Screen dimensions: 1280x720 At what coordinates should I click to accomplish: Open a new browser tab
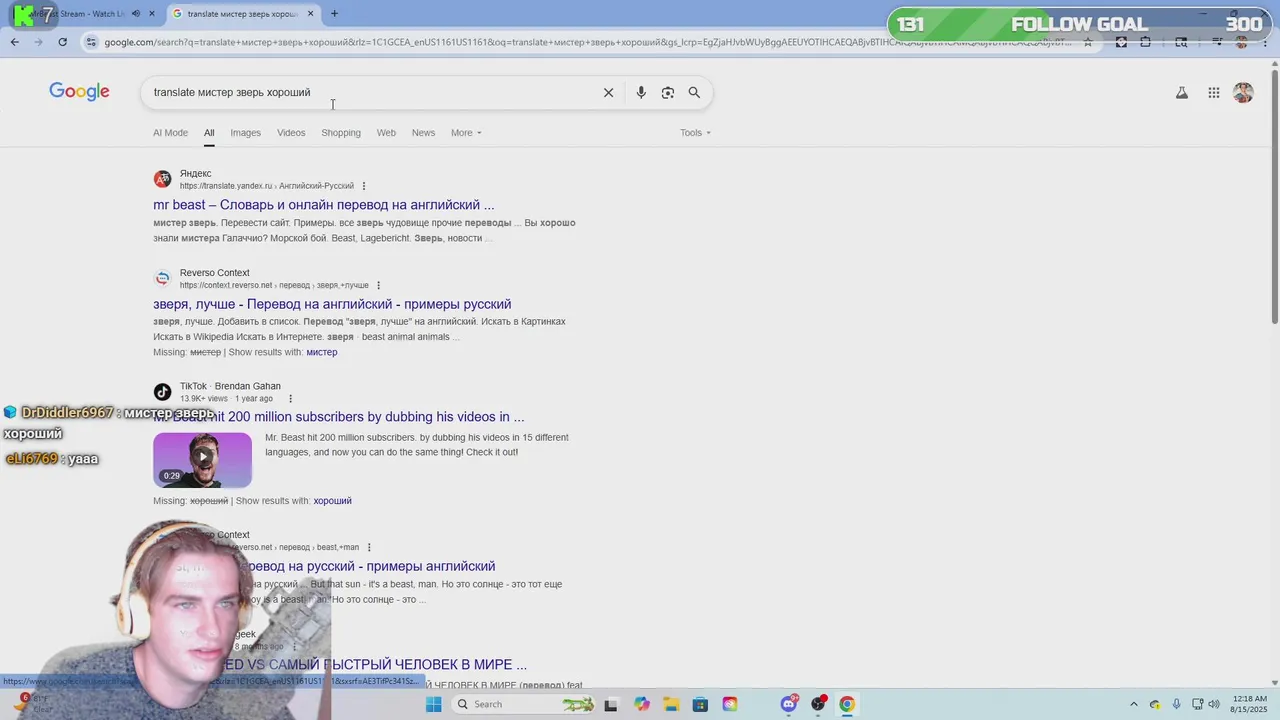pos(334,14)
